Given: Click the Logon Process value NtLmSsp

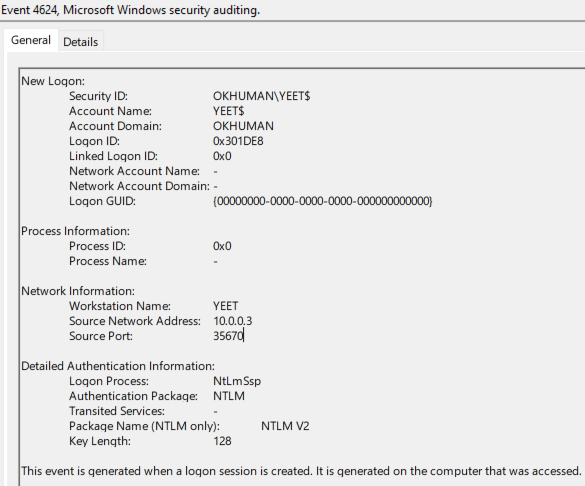Looking at the screenshot, I should (237, 381).
